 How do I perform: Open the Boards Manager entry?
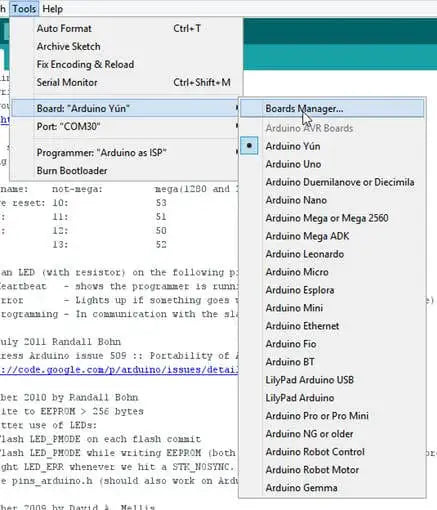click(332, 109)
